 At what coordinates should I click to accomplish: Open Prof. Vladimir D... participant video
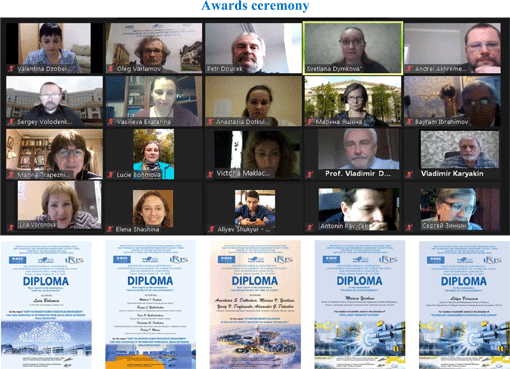pyautogui.click(x=353, y=154)
